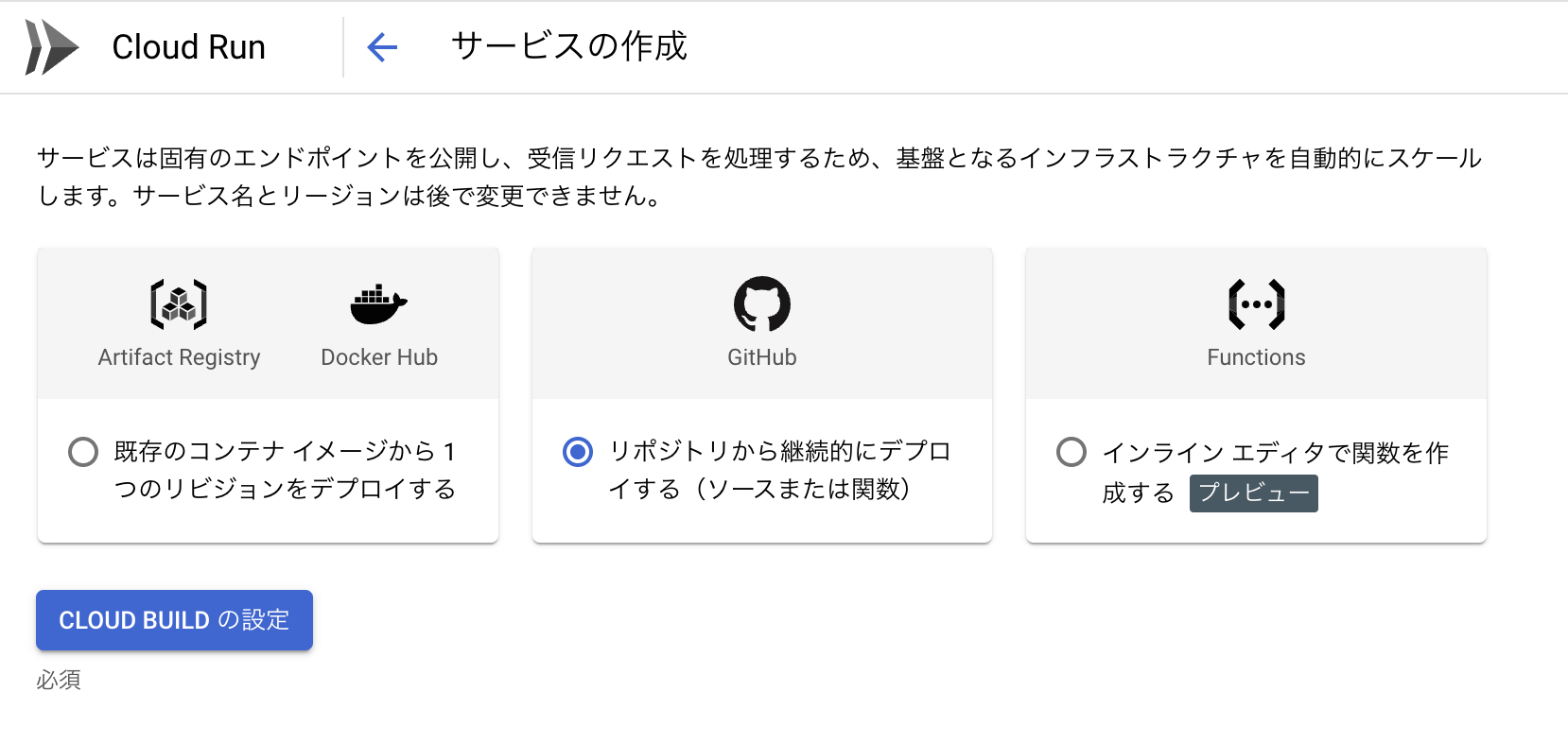Click the 必須 required label

(61, 680)
